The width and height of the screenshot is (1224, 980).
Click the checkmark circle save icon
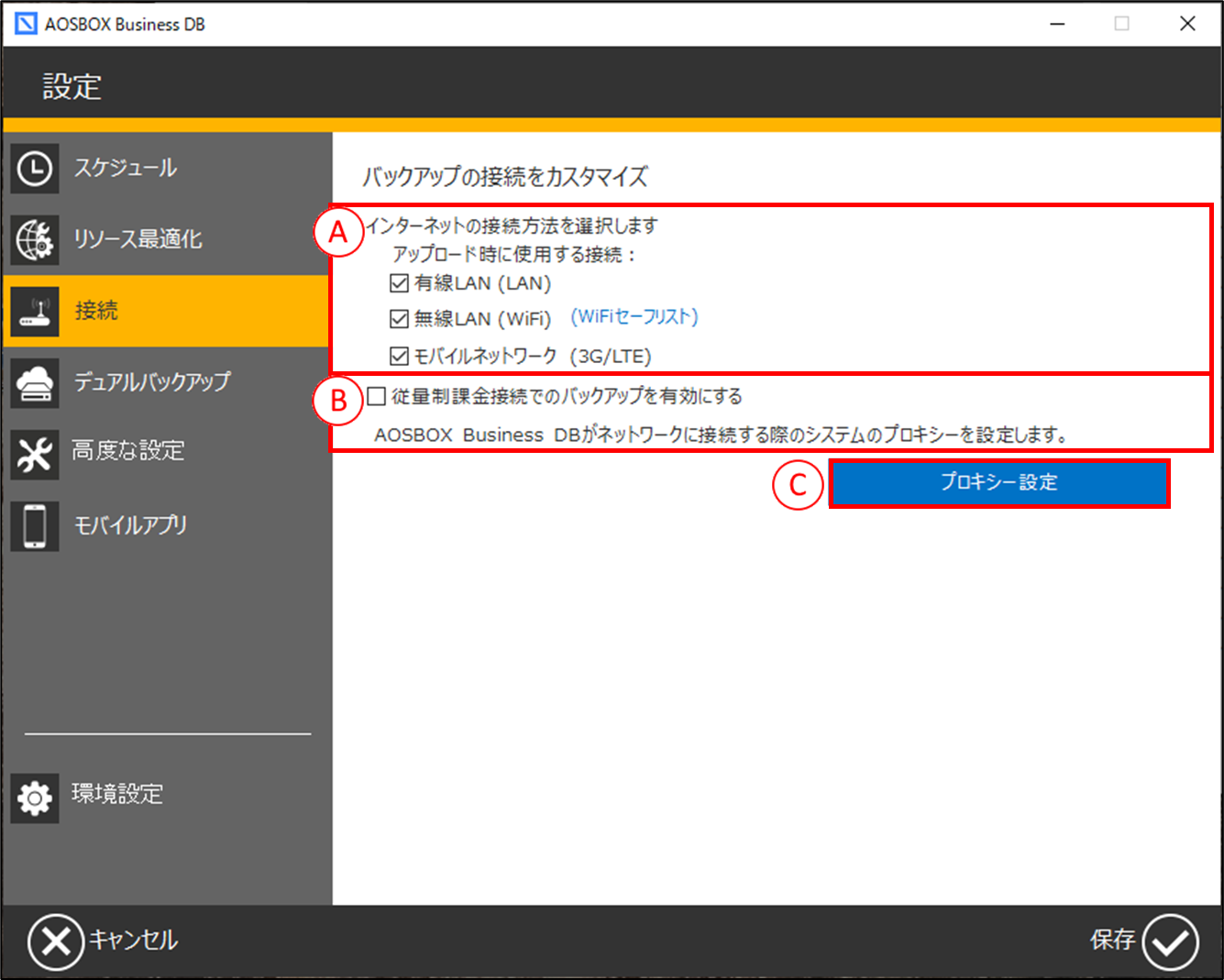coord(1171,941)
